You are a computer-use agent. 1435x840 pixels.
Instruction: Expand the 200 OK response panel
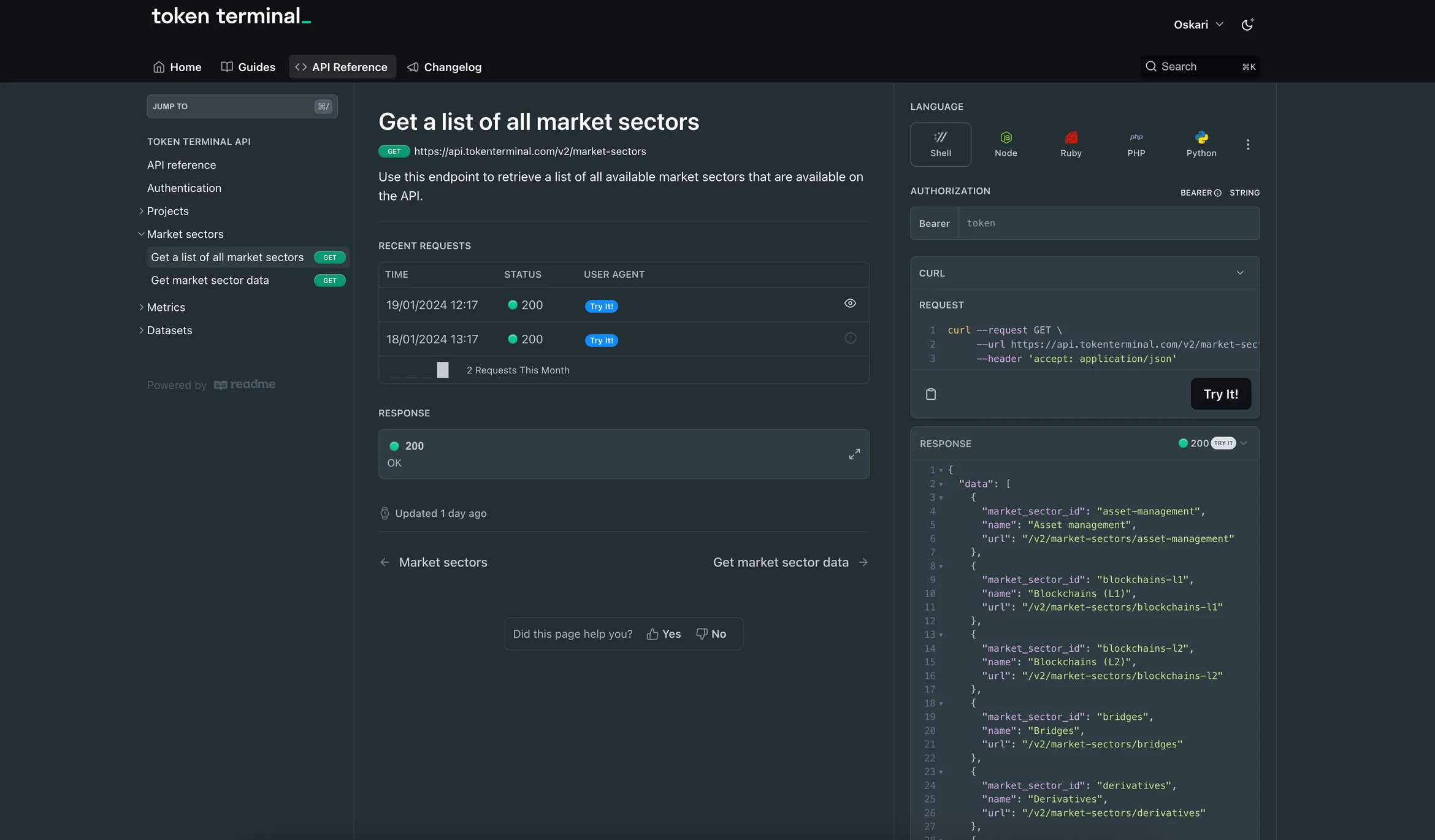tap(854, 454)
